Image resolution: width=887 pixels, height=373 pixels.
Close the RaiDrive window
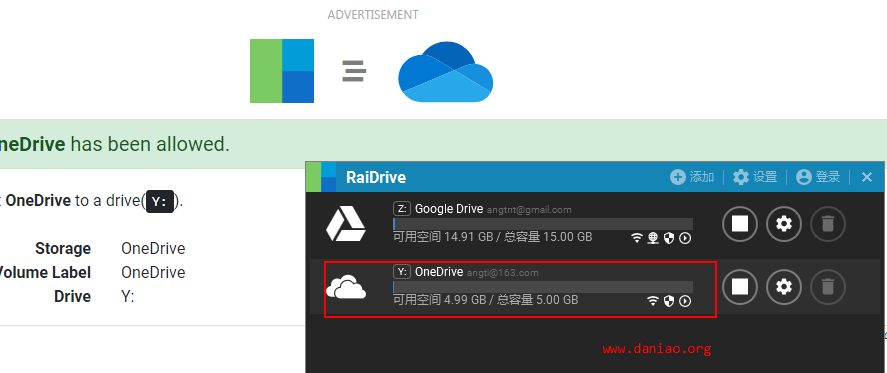tap(867, 177)
